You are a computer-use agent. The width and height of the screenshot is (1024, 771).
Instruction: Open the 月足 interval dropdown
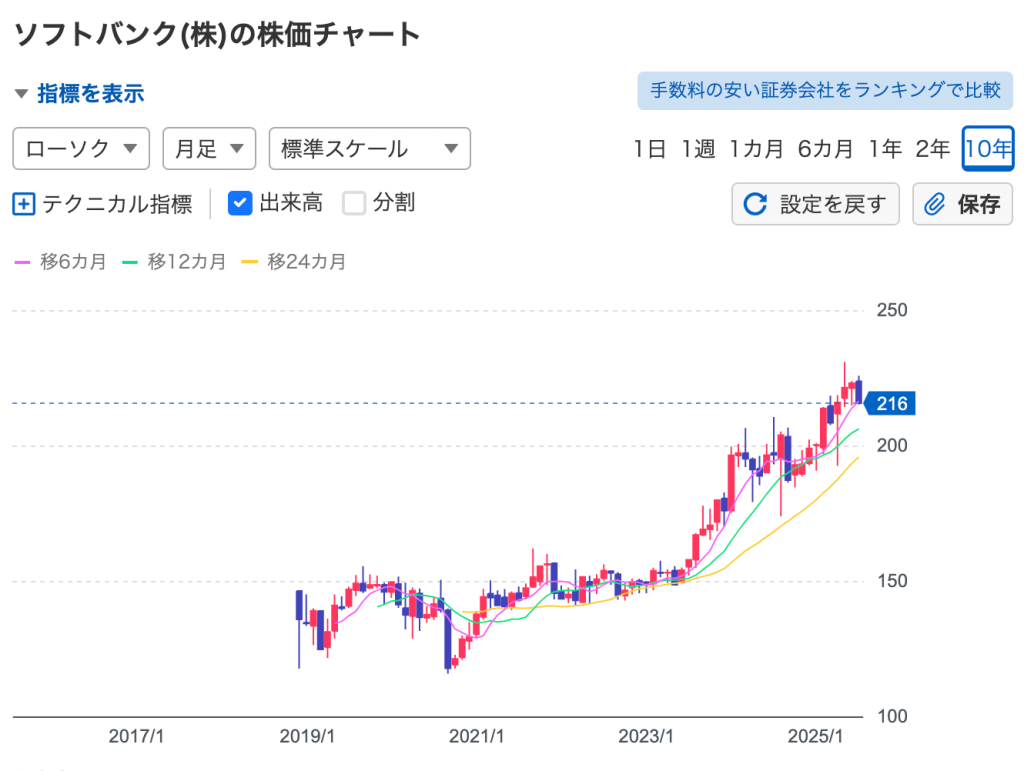[x=209, y=149]
